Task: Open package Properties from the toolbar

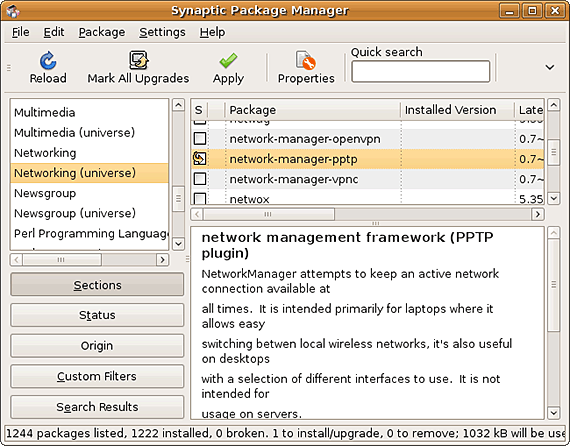Action: pos(306,68)
